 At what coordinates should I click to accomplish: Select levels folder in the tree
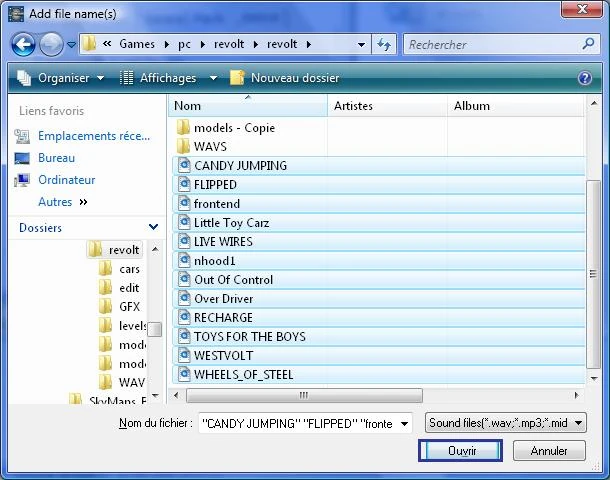click(123, 326)
